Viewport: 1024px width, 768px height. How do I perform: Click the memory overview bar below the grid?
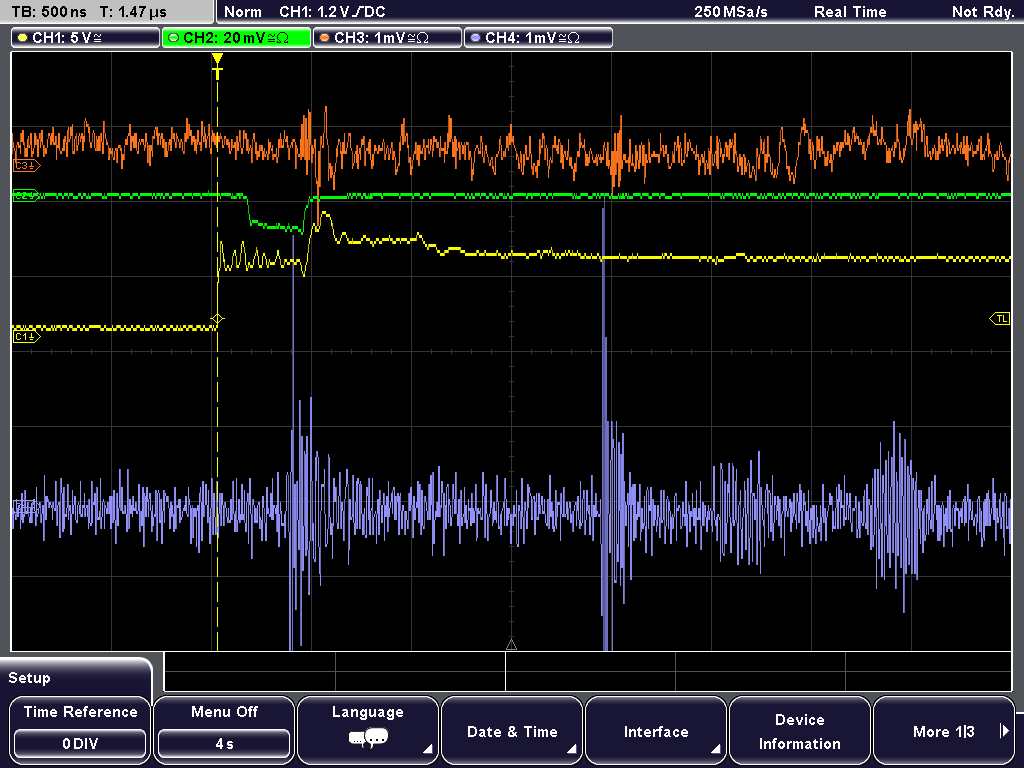coord(588,671)
